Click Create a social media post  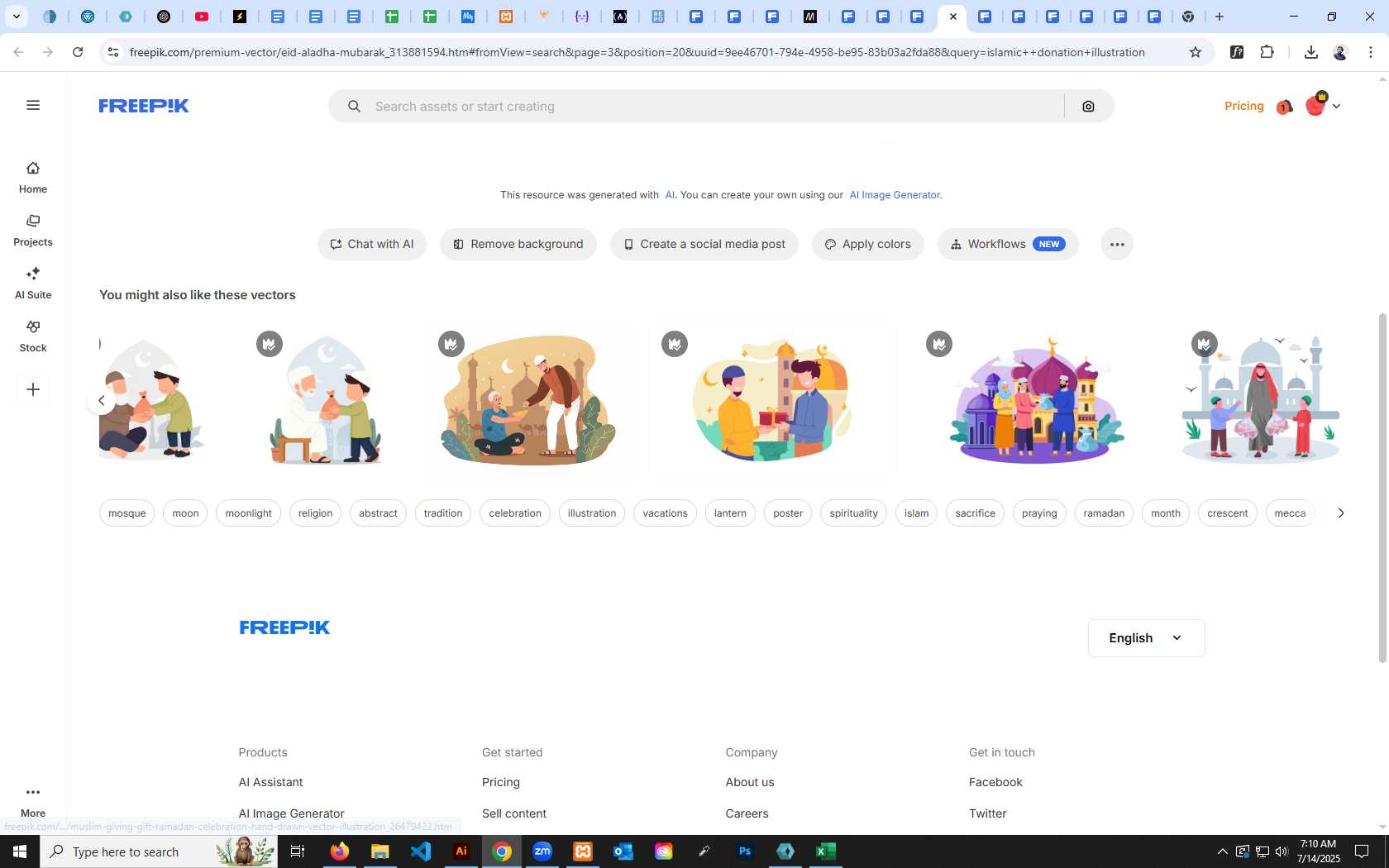(704, 244)
